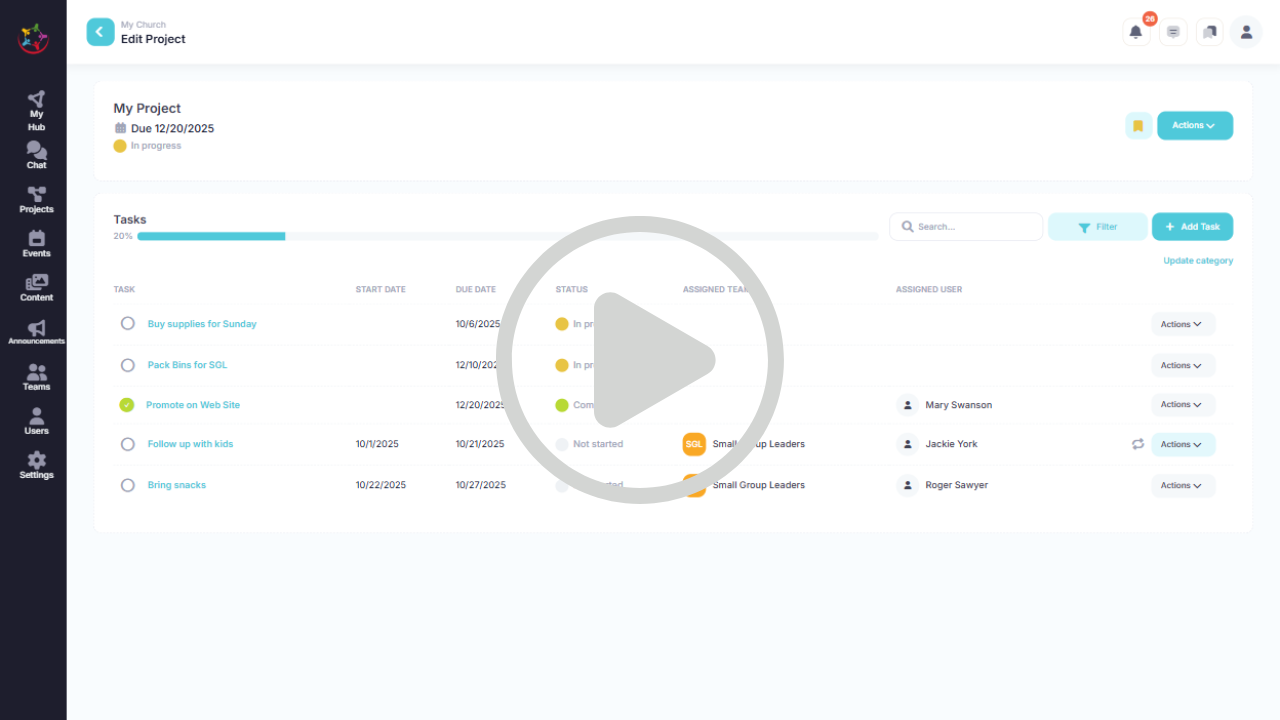Image resolution: width=1280 pixels, height=720 pixels.
Task: Click the Add Task button
Action: tap(1192, 227)
